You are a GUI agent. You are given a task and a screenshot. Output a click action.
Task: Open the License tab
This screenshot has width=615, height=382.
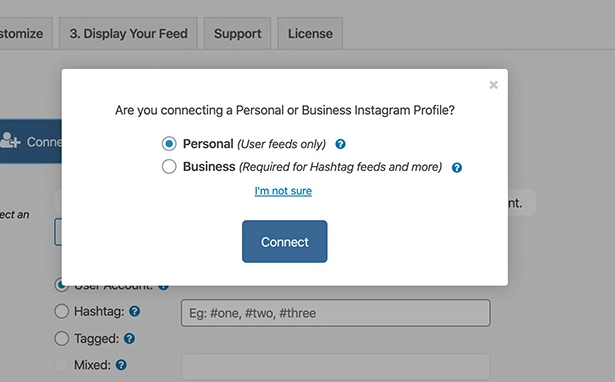tap(310, 34)
